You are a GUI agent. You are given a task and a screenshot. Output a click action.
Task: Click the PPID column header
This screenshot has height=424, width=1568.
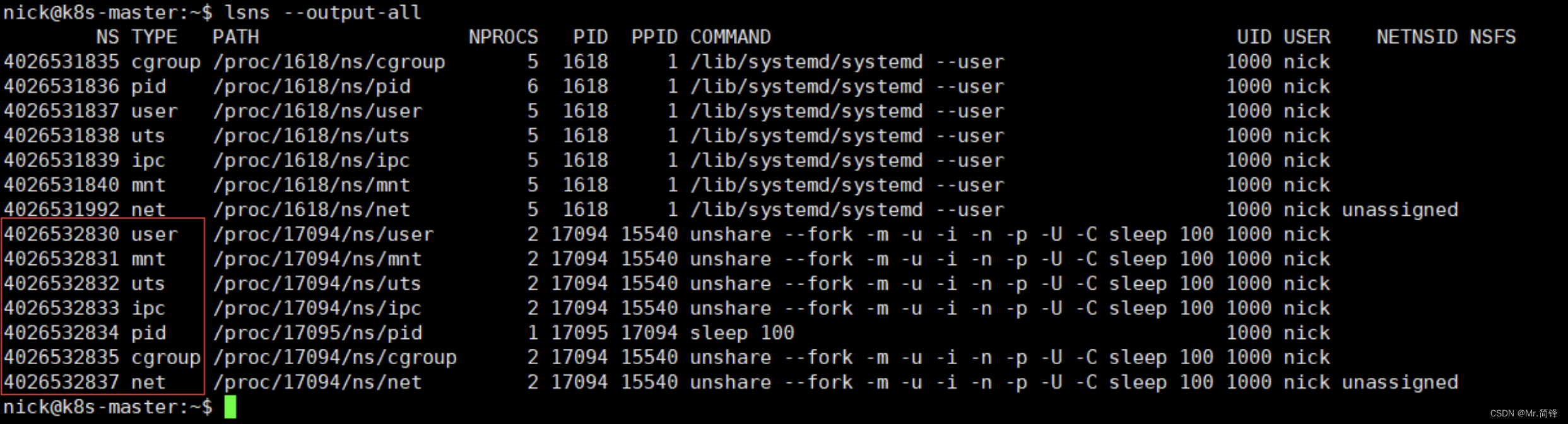tap(654, 37)
